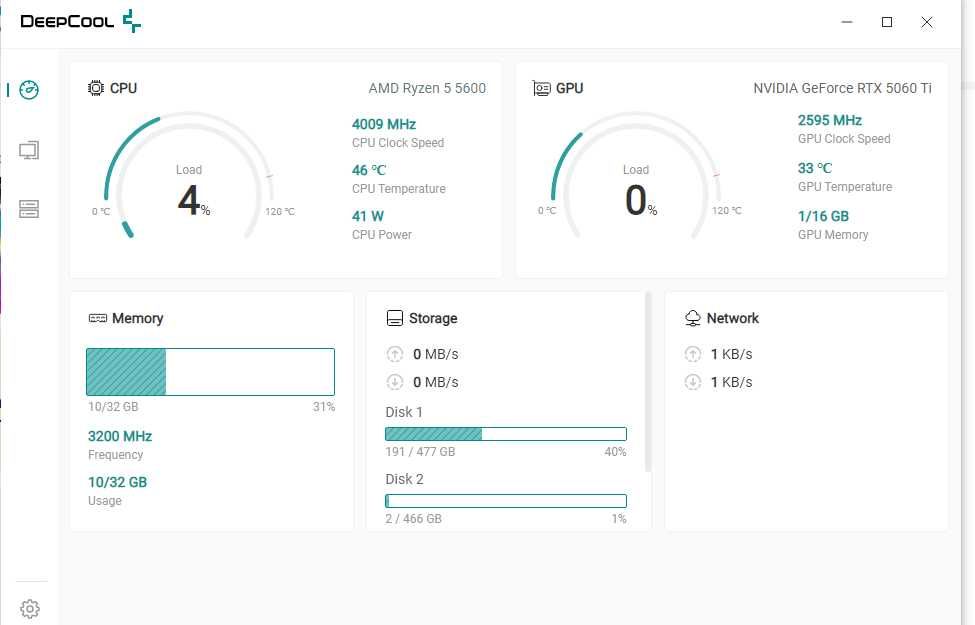The image size is (975, 625).
Task: Click the Memory module icon
Action: 98,318
